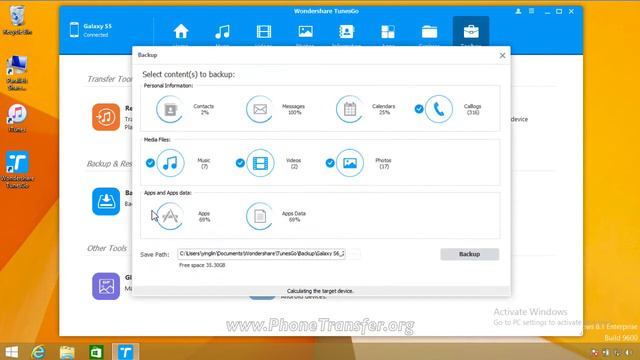Uncheck the Photos checkbox
This screenshot has width=640, height=360.
[330, 163]
